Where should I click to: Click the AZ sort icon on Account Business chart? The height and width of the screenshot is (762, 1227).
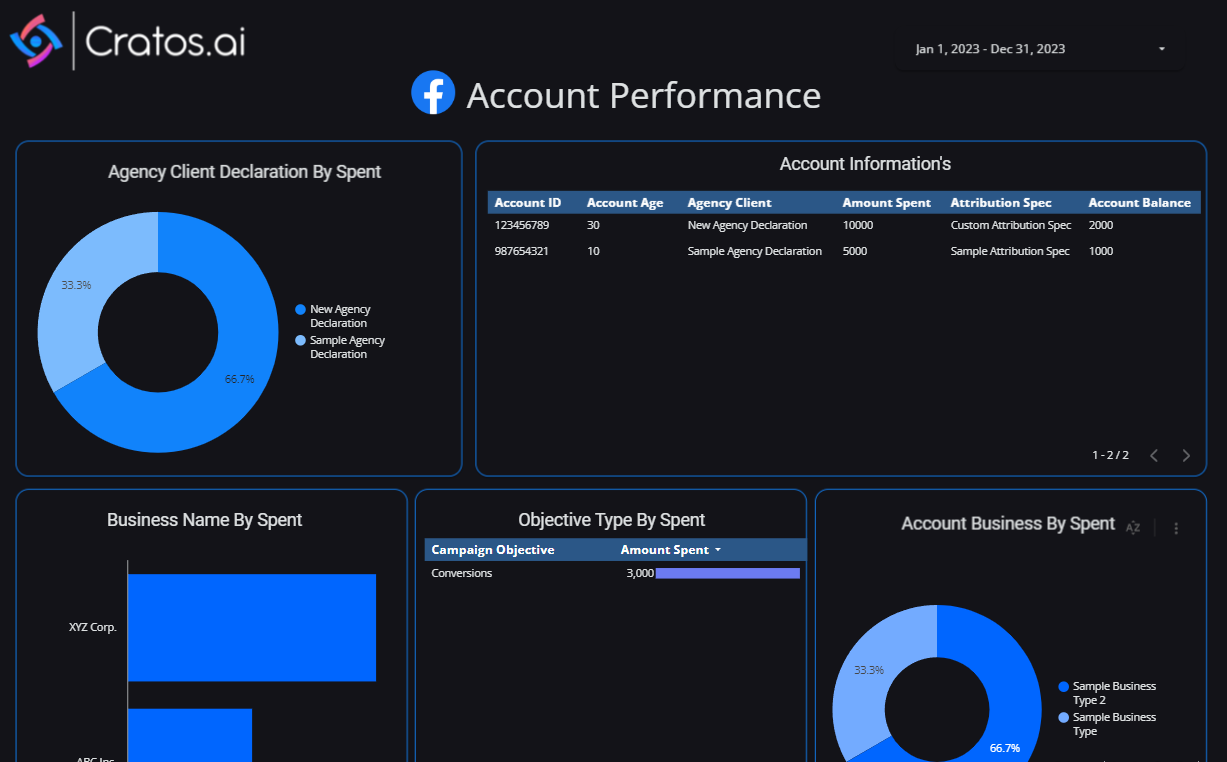(x=1133, y=527)
